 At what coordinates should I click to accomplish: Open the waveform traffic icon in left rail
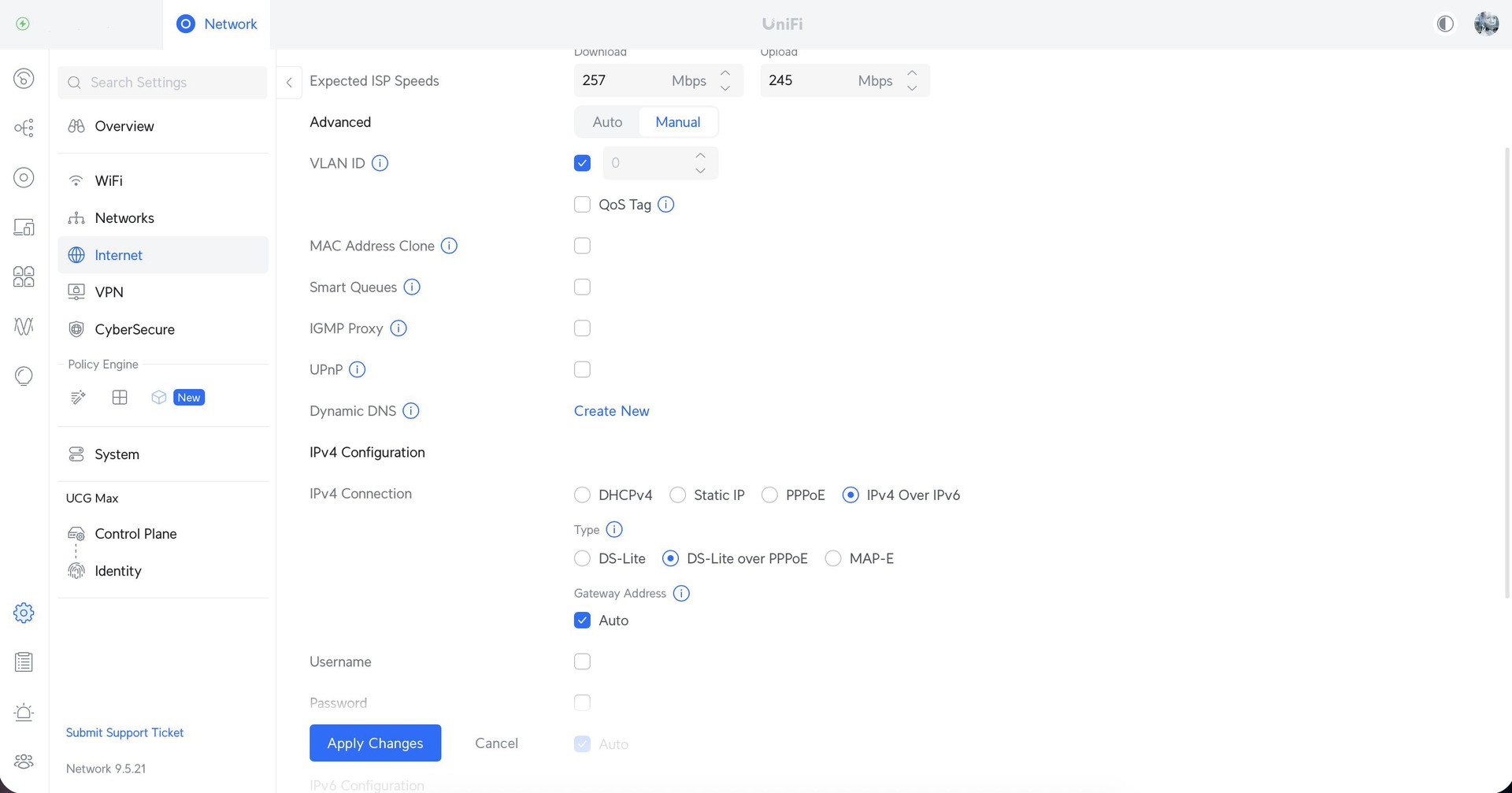[24, 326]
